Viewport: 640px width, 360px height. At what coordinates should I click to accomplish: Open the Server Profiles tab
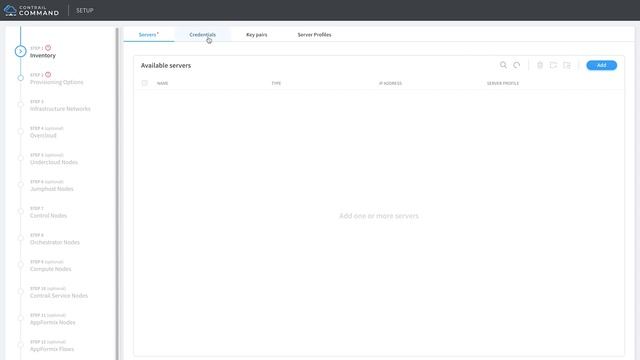(314, 35)
